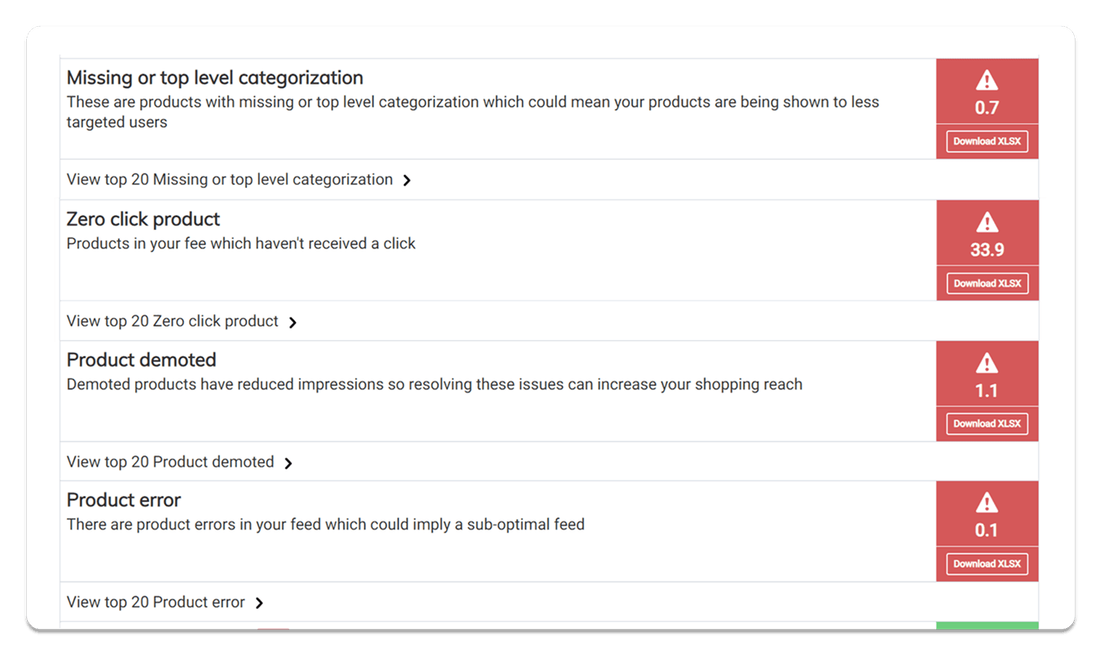
Task: Click warning icon on Product demoted score
Action: point(986,363)
